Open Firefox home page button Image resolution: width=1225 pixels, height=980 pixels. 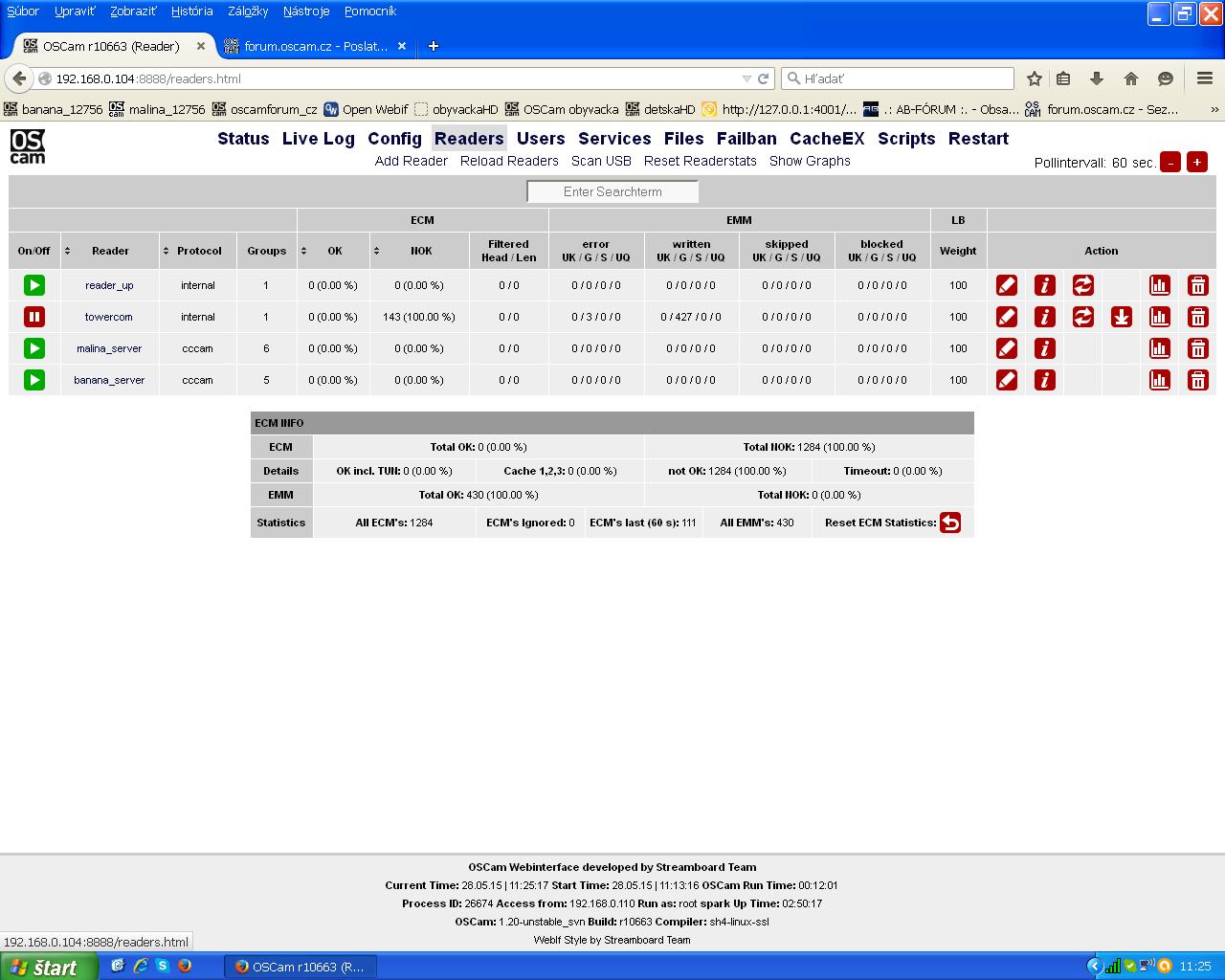tap(1131, 78)
